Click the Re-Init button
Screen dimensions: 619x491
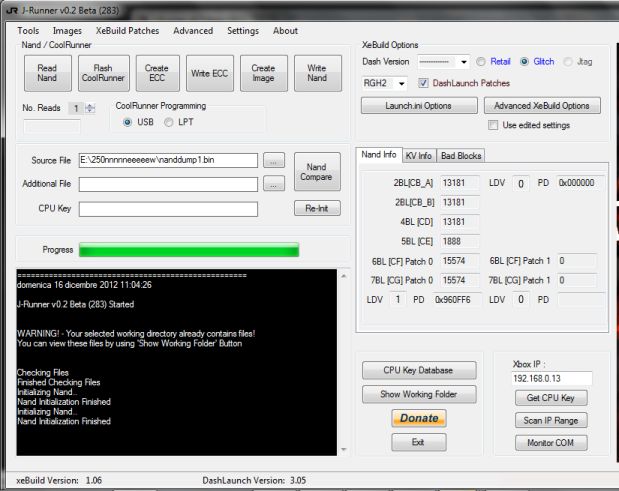coord(317,208)
